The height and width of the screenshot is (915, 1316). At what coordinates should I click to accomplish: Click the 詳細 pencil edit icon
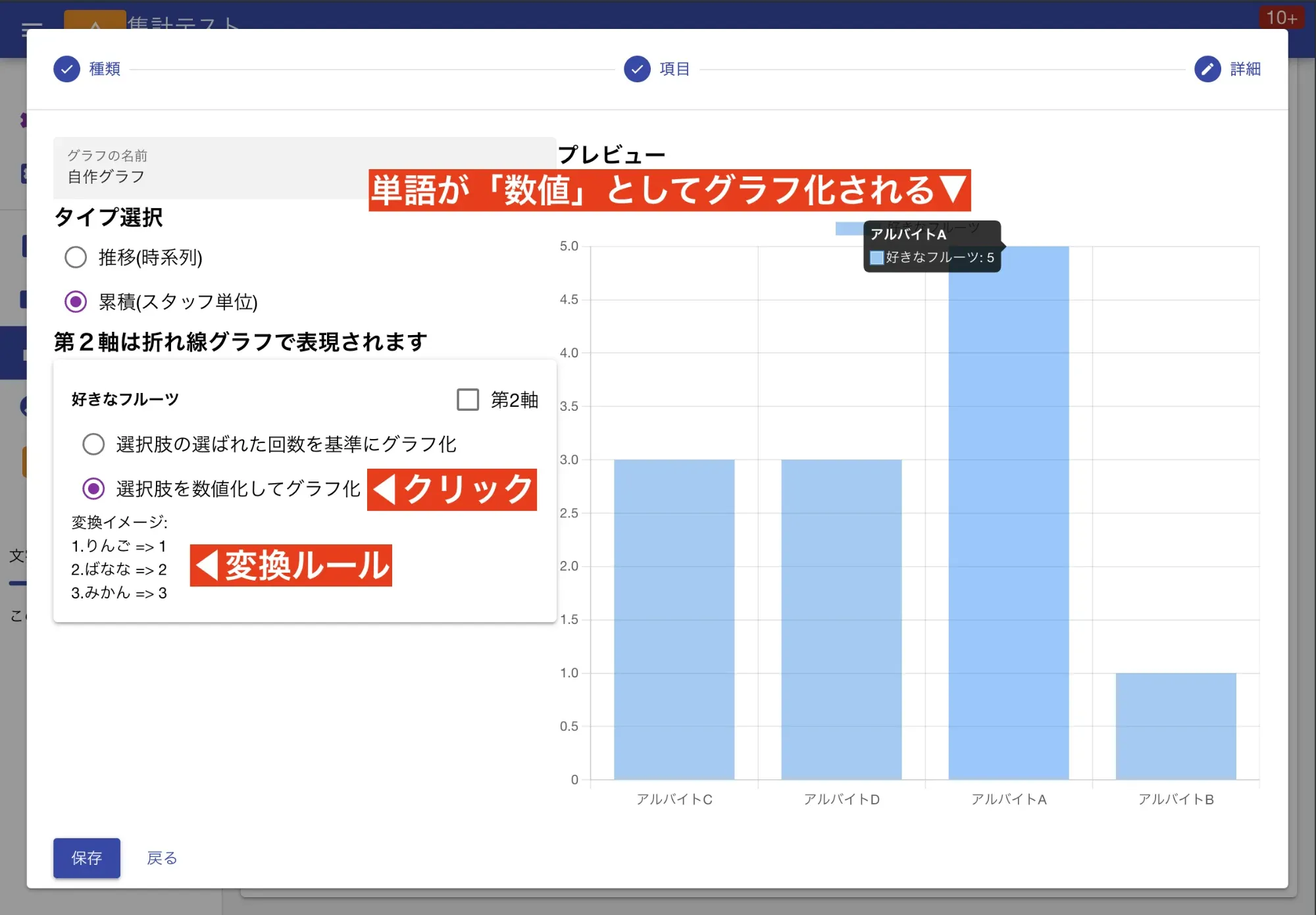click(x=1206, y=68)
